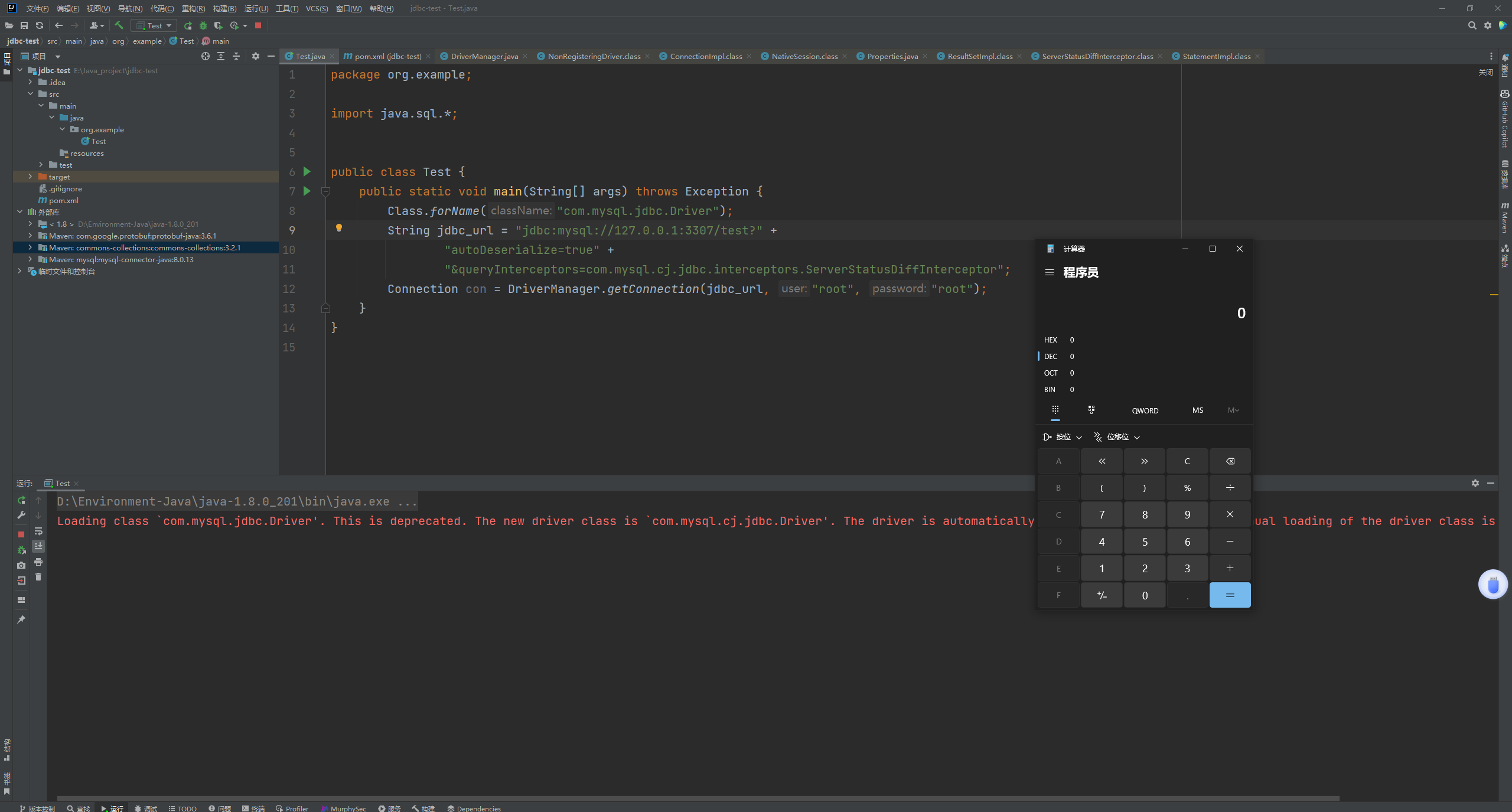The image size is (1512, 812).
Task: Click the Debug bug icon in toolbar
Action: tap(203, 25)
